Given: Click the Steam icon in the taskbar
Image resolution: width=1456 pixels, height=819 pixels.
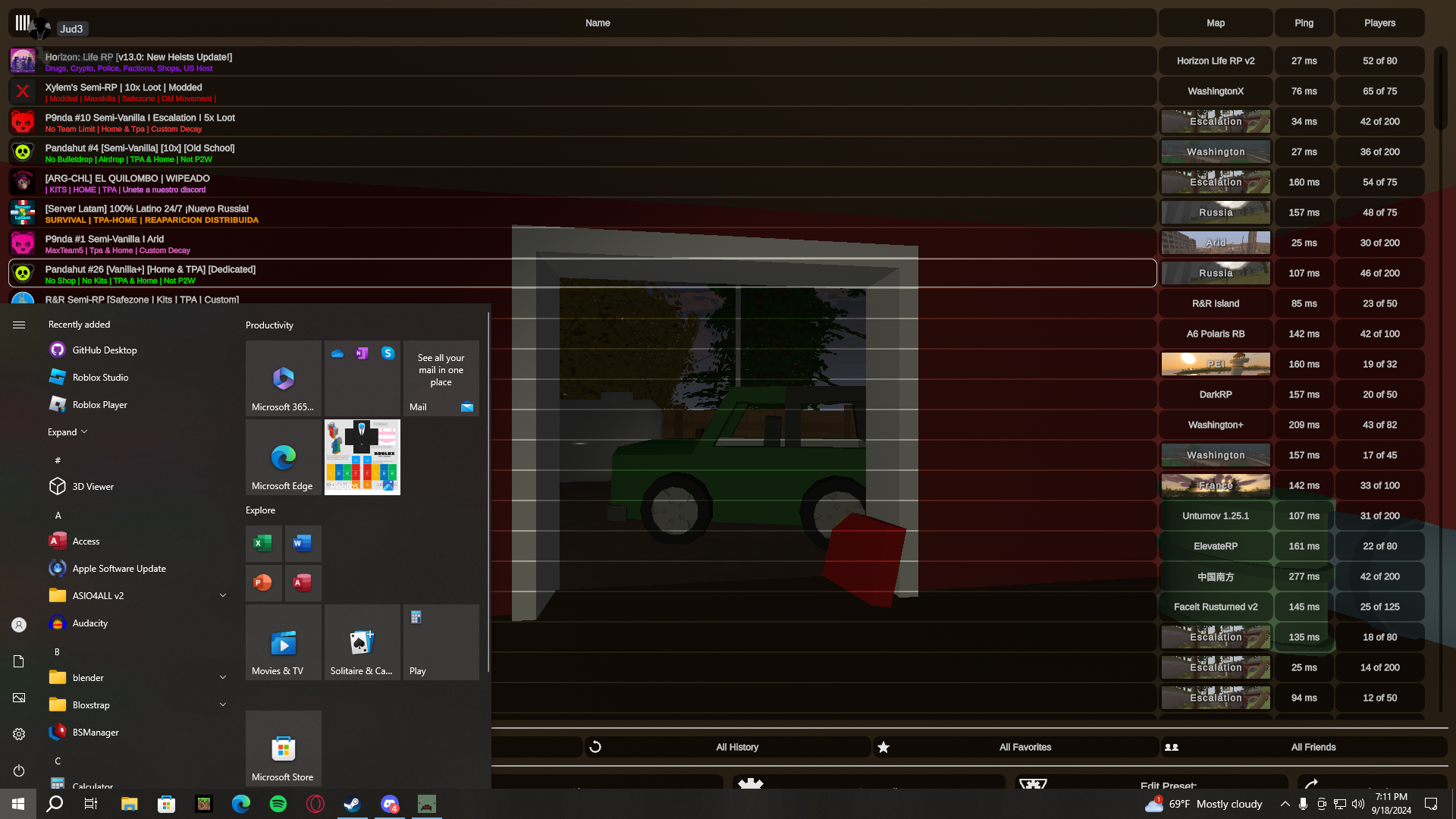Looking at the screenshot, I should pos(352,804).
